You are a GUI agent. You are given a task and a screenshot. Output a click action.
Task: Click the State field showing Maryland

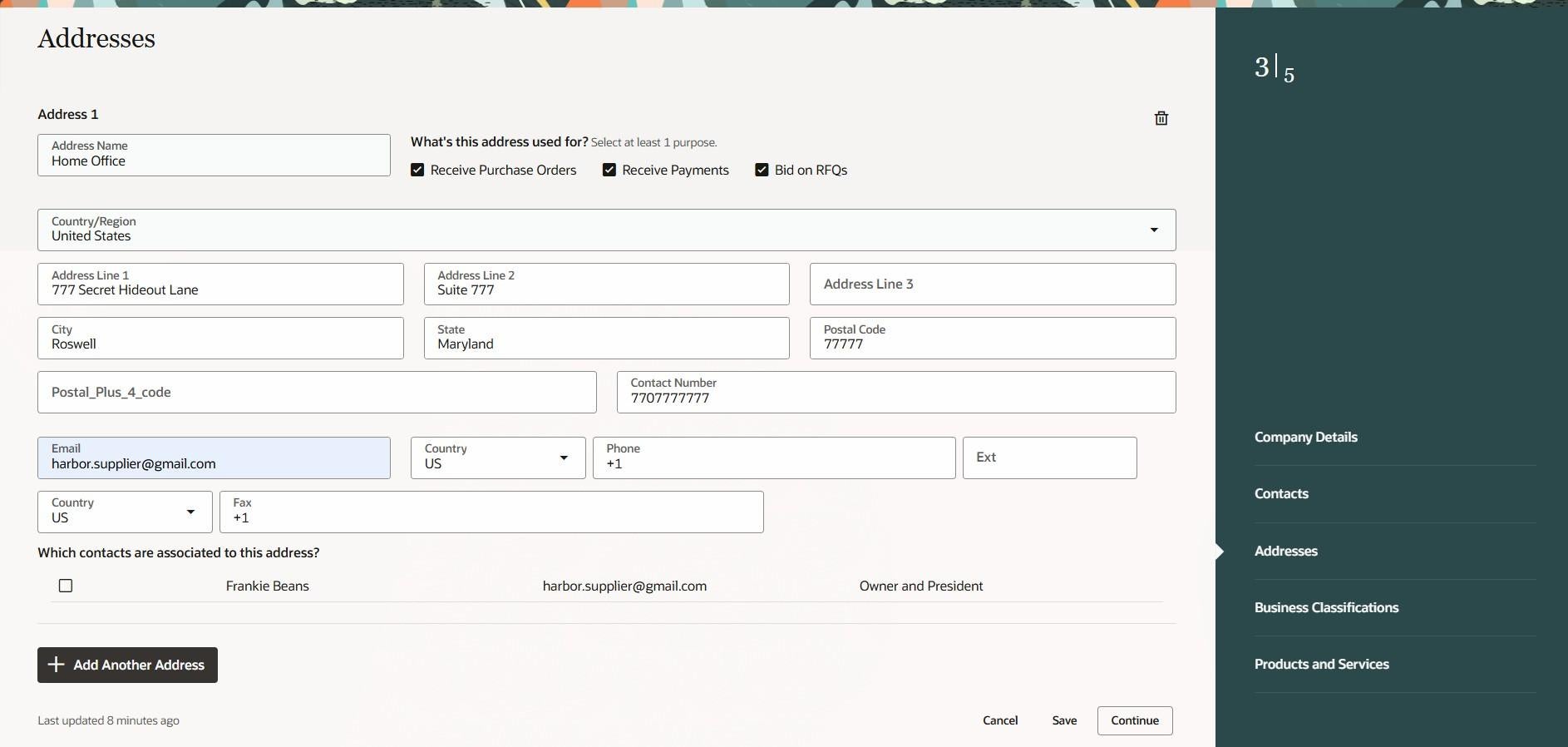point(606,338)
